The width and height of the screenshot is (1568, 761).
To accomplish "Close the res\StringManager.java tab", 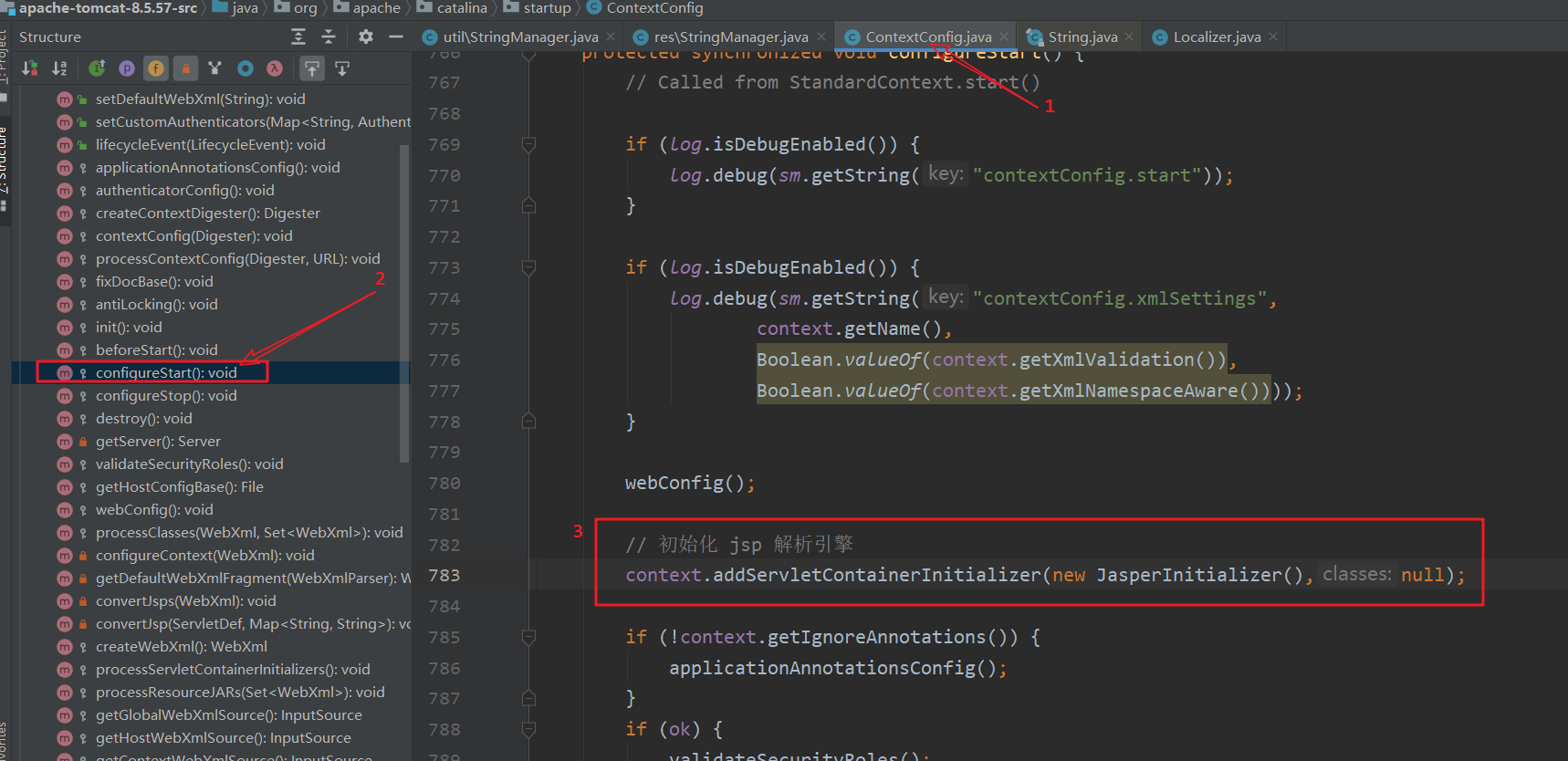I will 821,36.
